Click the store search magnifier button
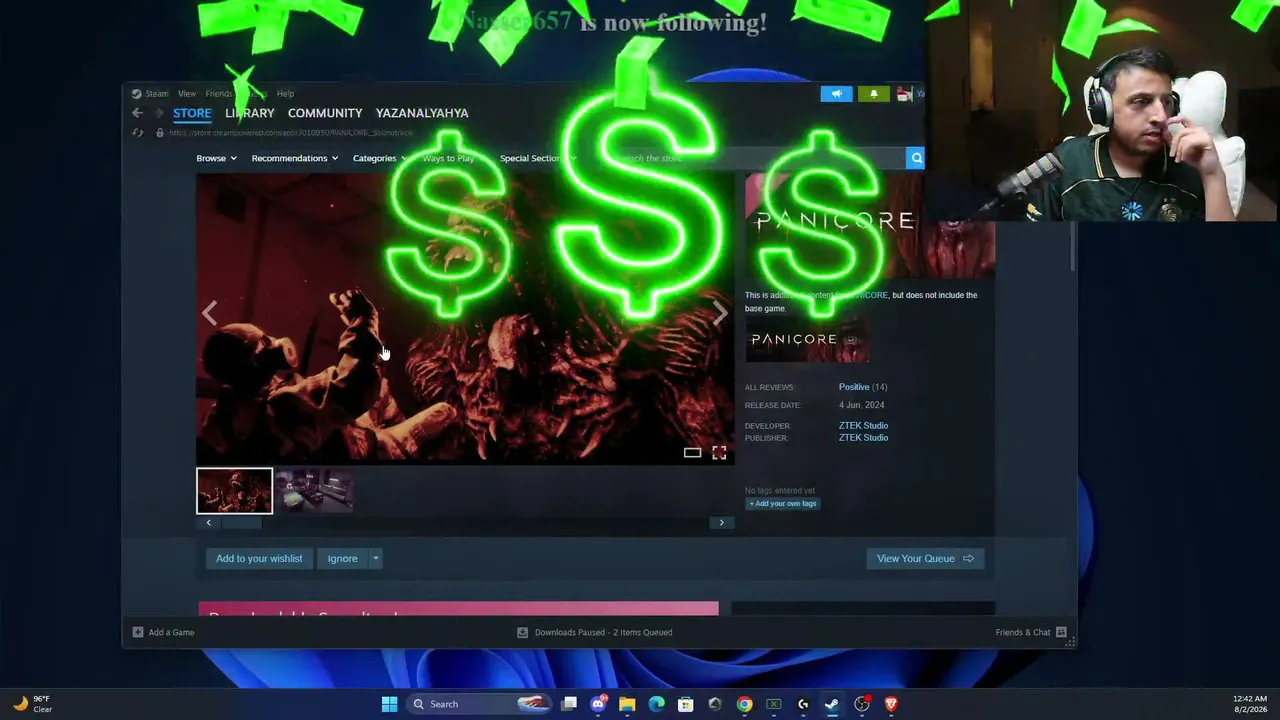 coord(915,158)
